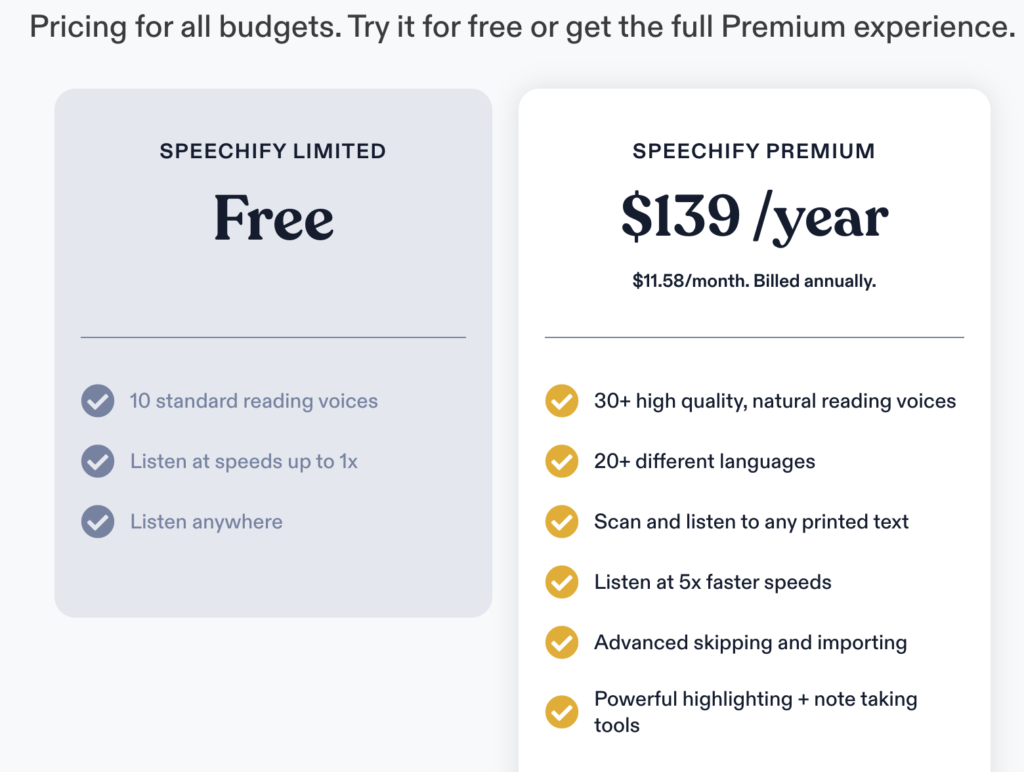The width and height of the screenshot is (1024, 772).
Task: Click gold checkmark beside Advanced skipping and importing
Action: [561, 642]
